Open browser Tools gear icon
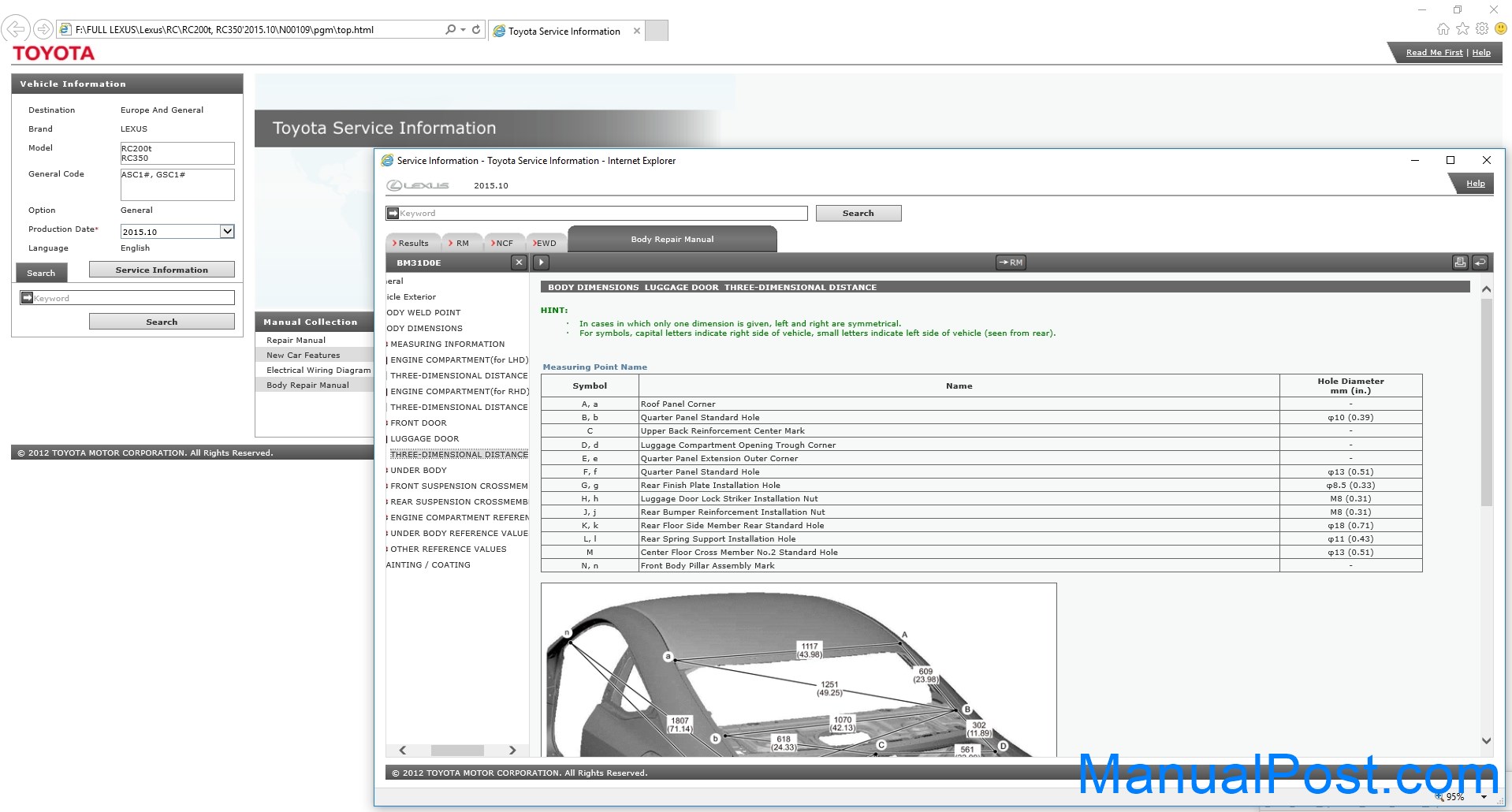The width and height of the screenshot is (1512, 812). coord(1482,28)
